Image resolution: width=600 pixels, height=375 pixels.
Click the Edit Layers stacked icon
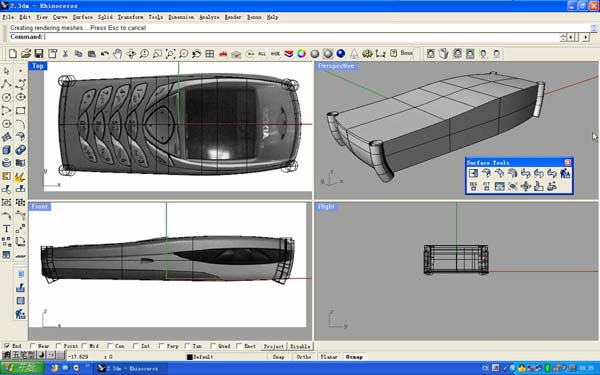click(x=289, y=54)
